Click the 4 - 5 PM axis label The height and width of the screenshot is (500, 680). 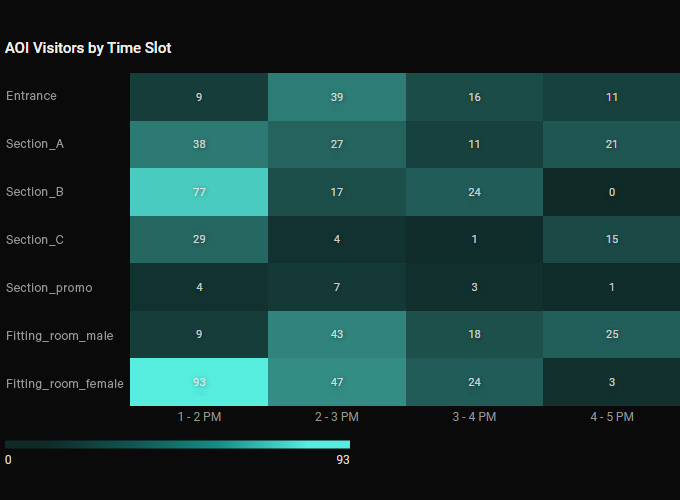(x=612, y=417)
